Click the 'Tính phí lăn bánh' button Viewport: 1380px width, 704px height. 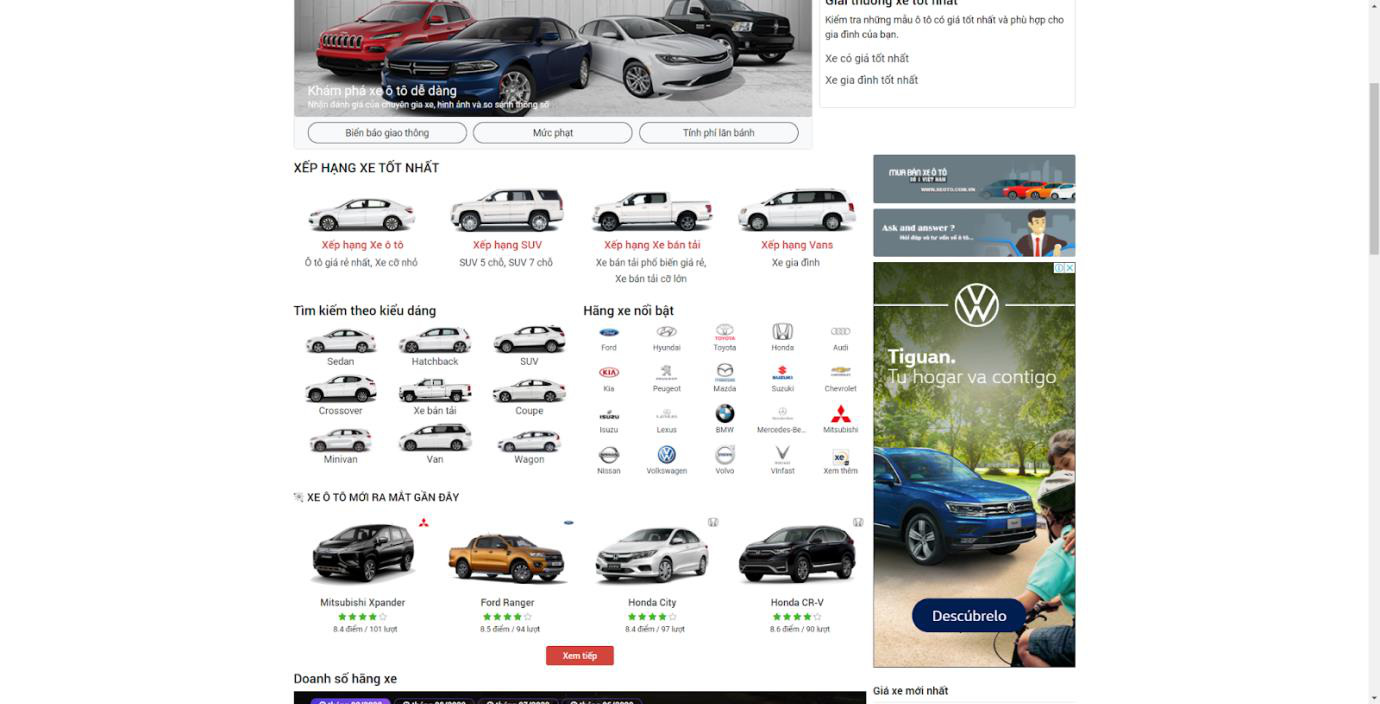pos(719,133)
